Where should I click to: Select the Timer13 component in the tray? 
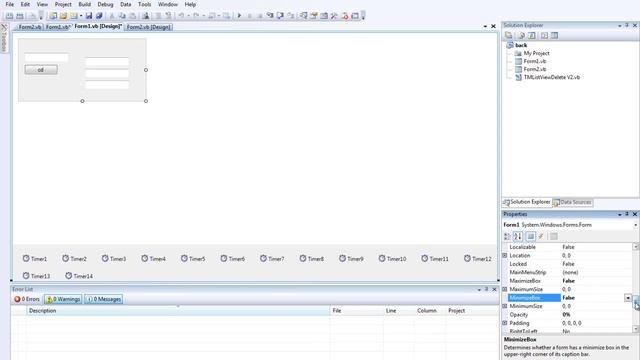point(36,276)
